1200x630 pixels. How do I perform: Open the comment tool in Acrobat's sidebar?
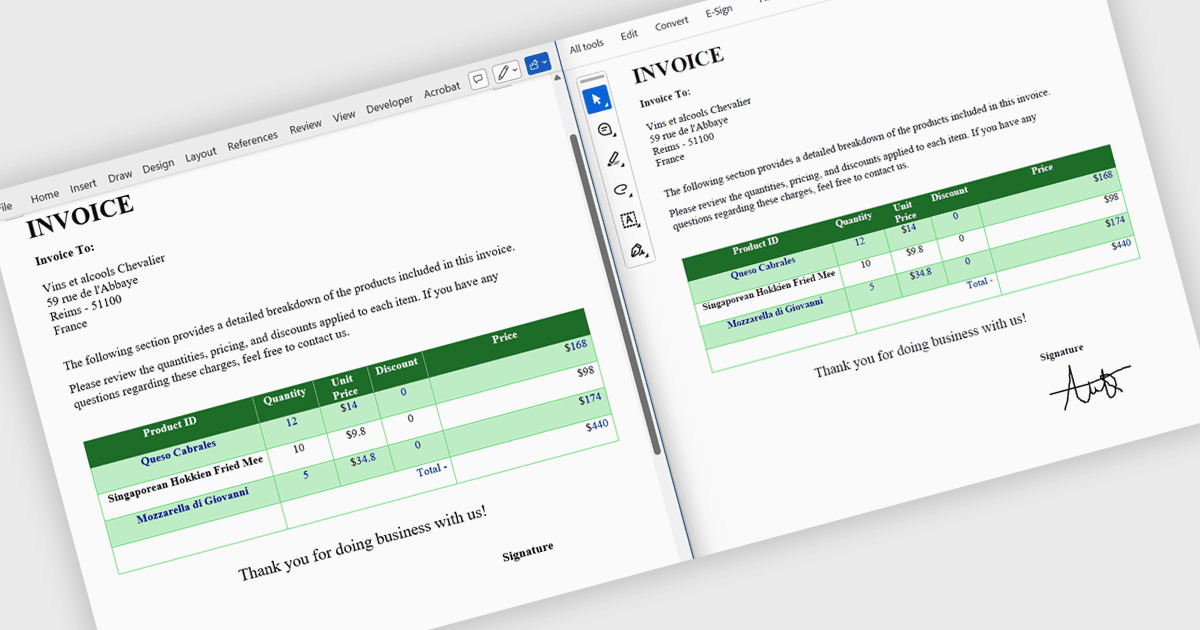[x=604, y=130]
